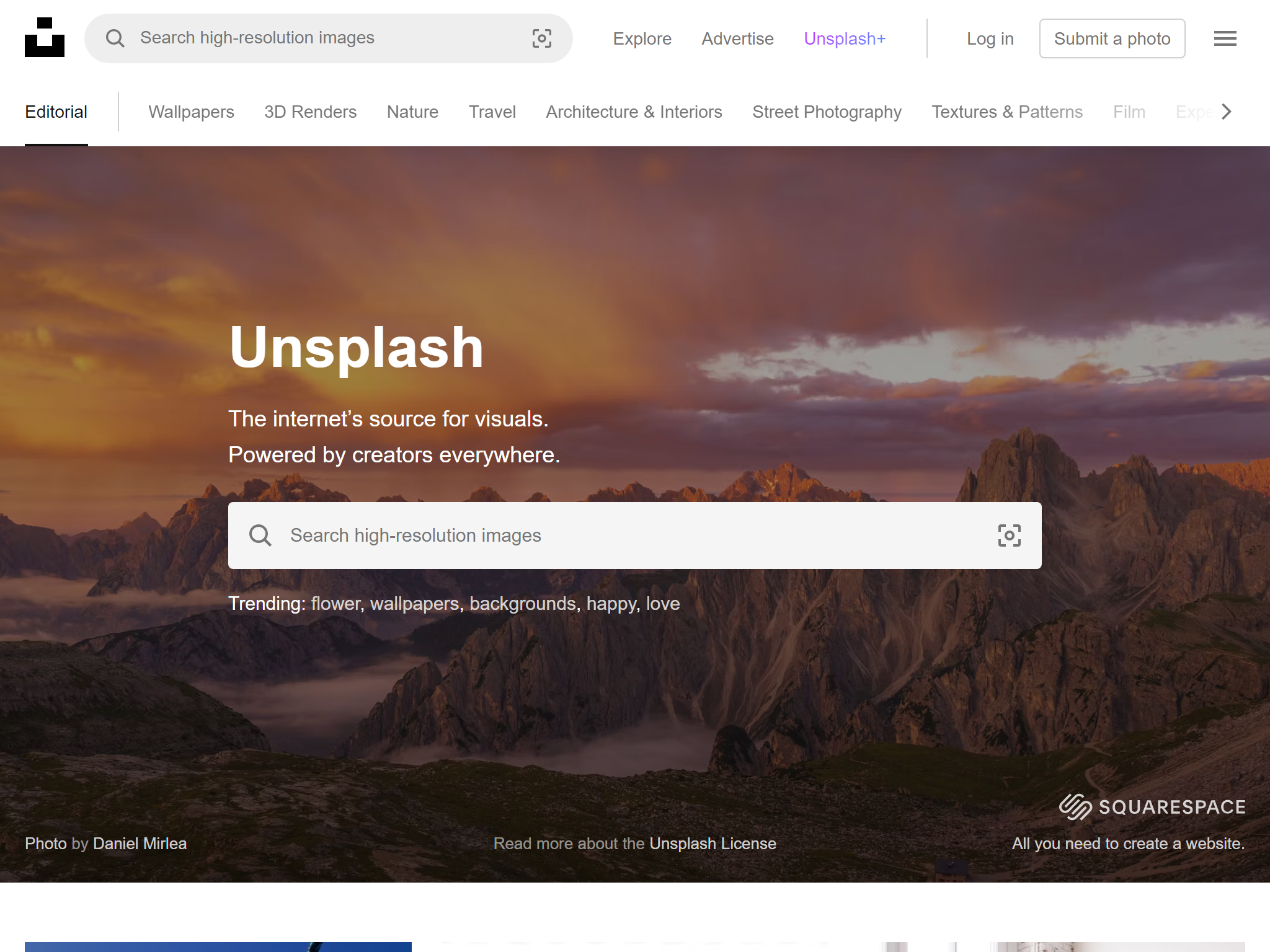Open visual search in hero search bar

point(1009,535)
